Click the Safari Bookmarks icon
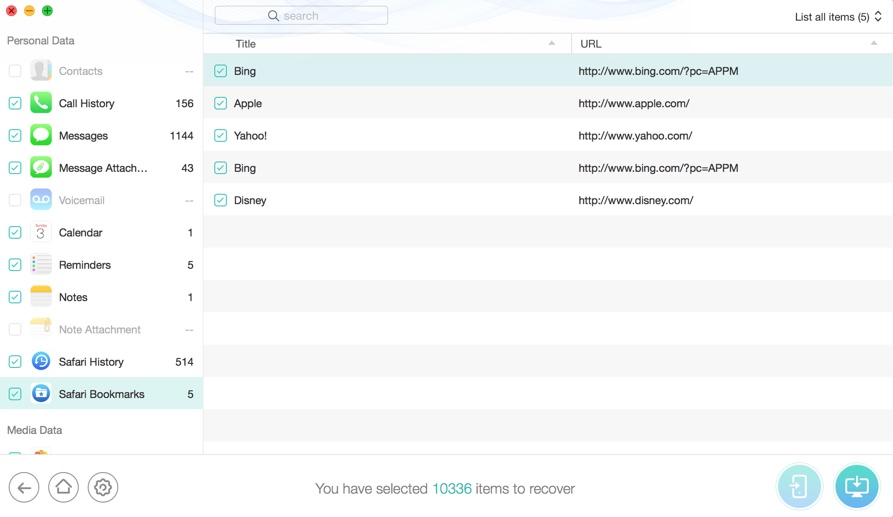Viewport: 893px width, 517px height. (41, 393)
